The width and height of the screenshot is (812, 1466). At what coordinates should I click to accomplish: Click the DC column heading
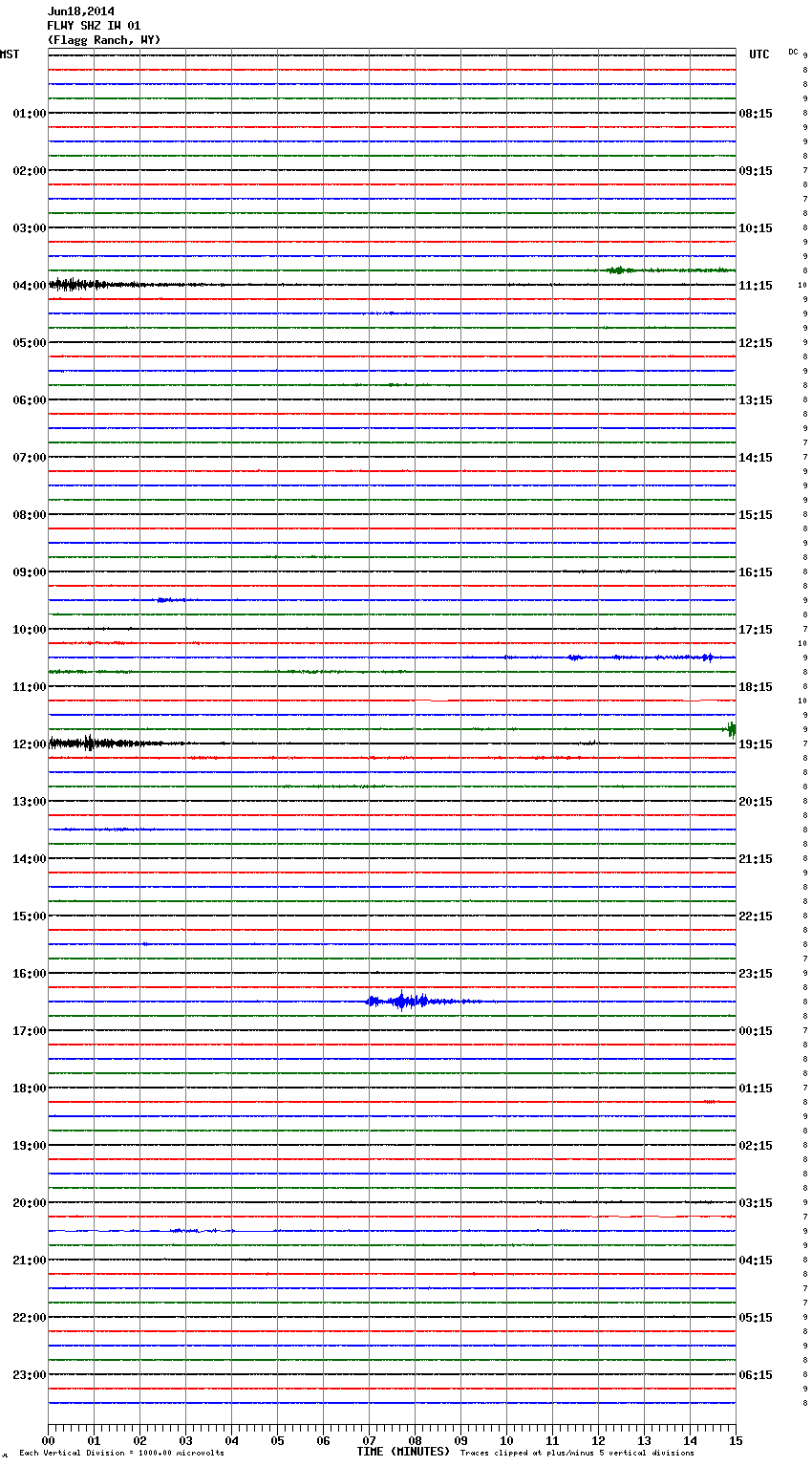(793, 52)
